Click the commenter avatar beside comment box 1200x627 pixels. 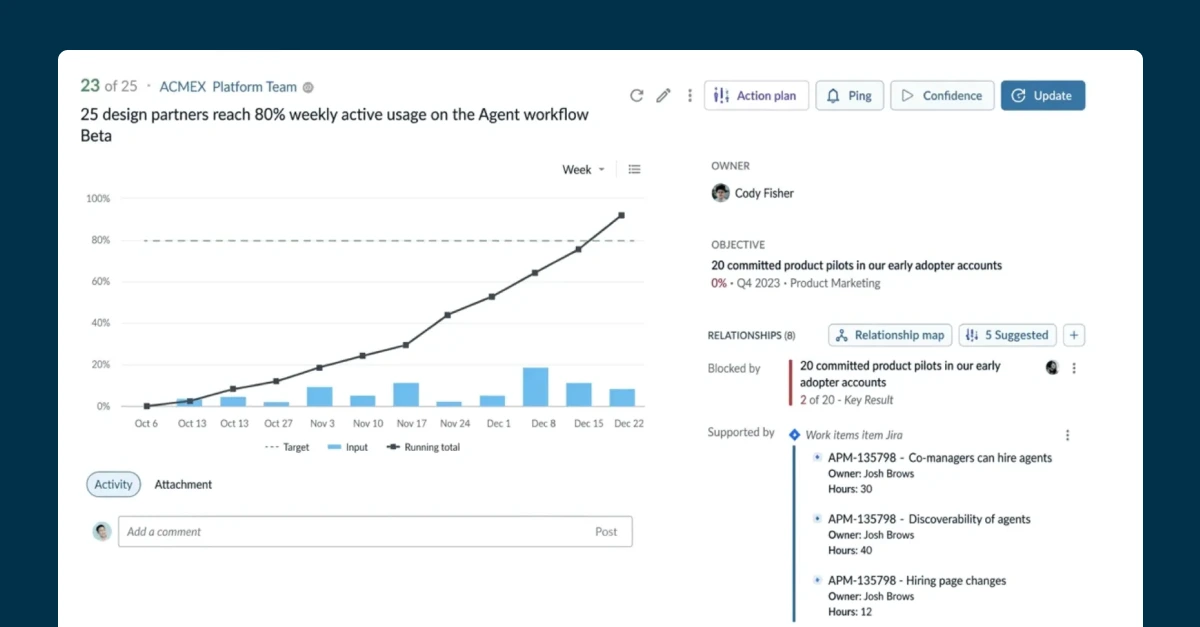coord(102,532)
